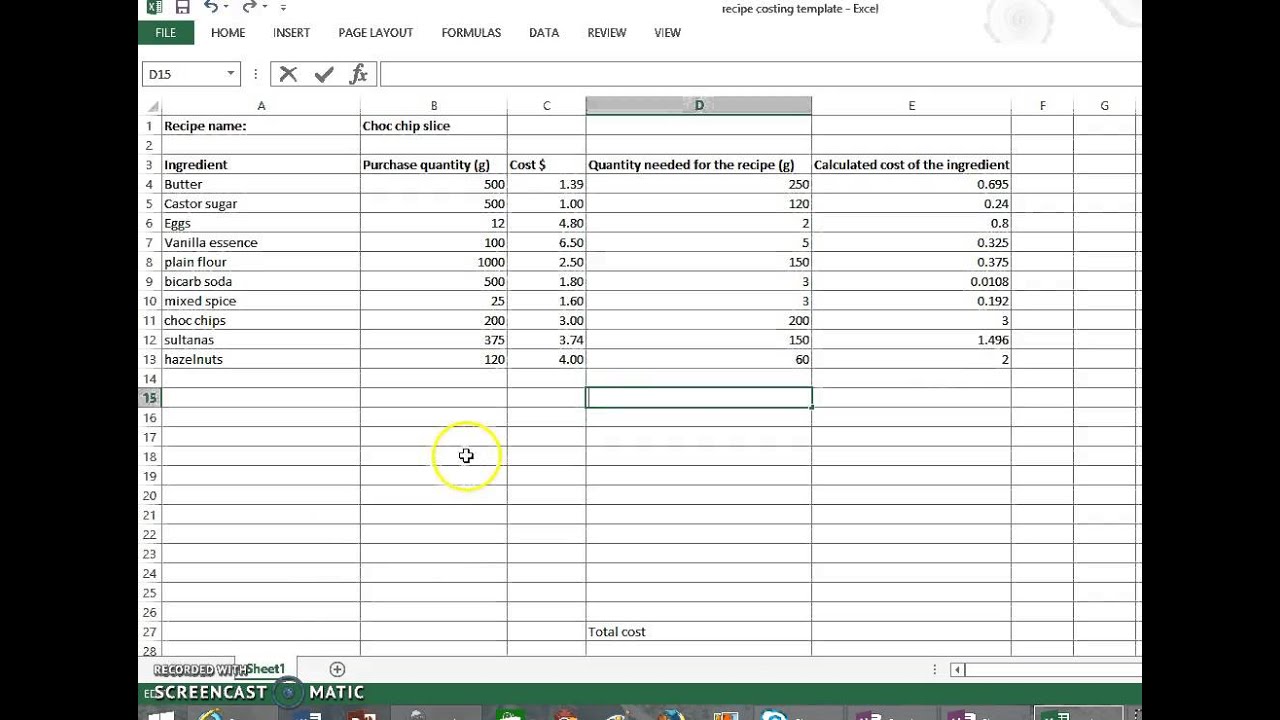This screenshot has height=720, width=1280.
Task: Click the 'Castor sugar' cell
Action: [261, 204]
